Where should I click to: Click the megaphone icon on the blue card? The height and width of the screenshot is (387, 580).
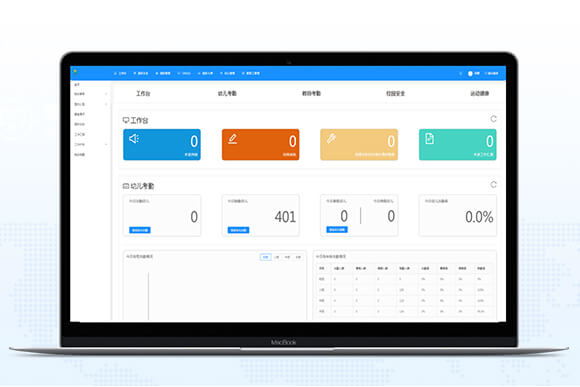[x=134, y=139]
